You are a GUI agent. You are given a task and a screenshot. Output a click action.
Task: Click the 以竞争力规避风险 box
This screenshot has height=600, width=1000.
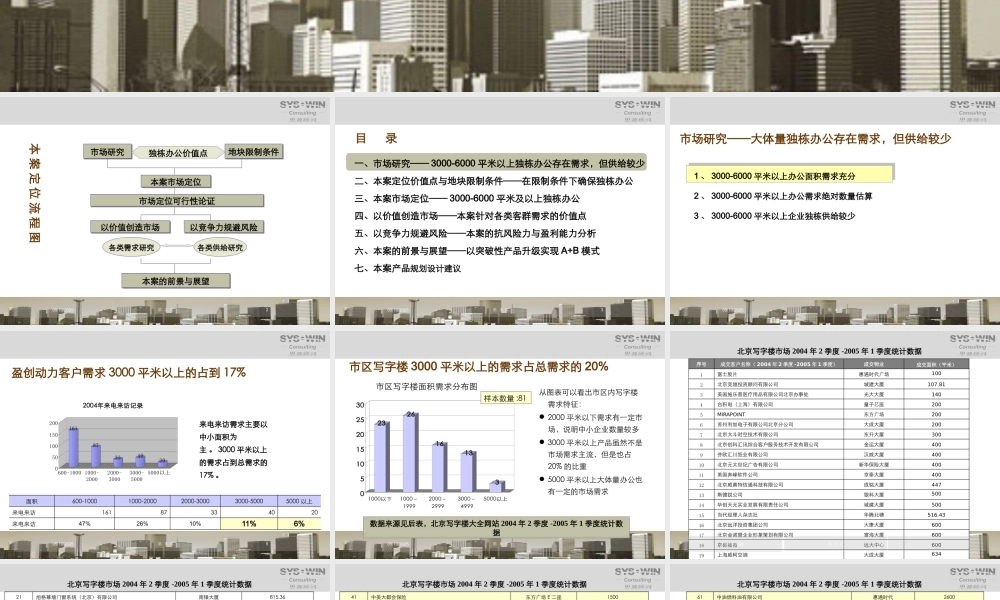coord(223,227)
